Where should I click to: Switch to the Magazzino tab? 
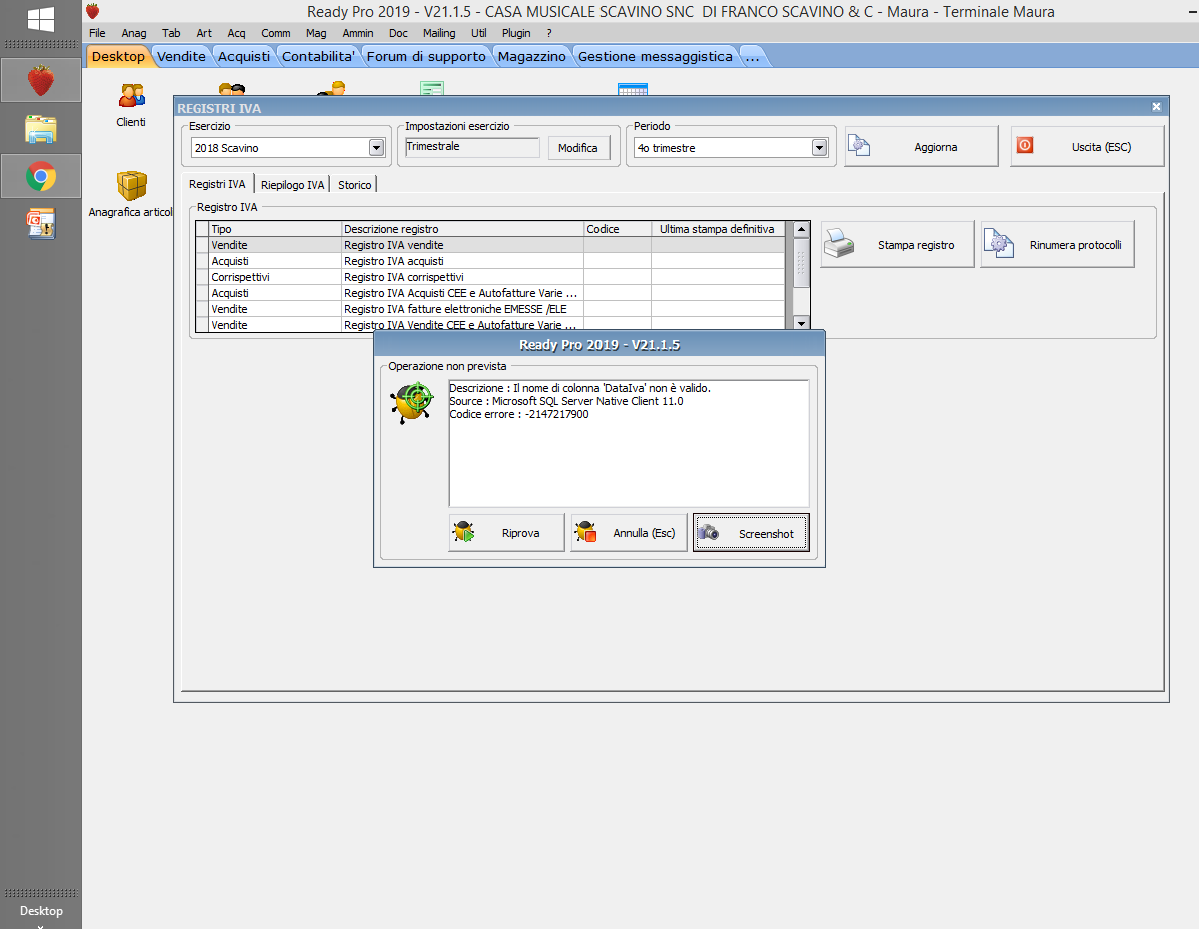coord(531,57)
